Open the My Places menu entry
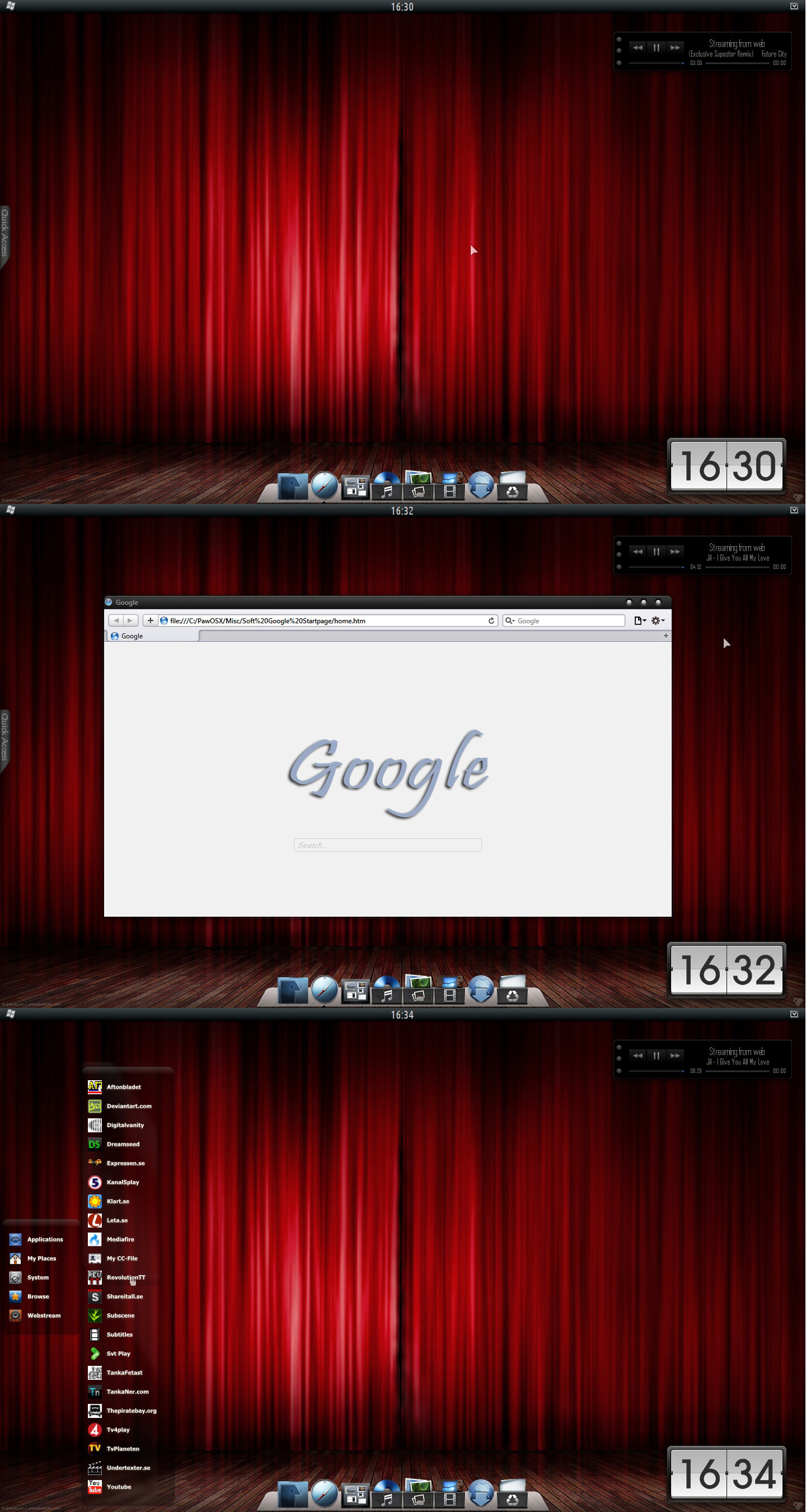Viewport: 806px width, 1512px height. pos(33,1258)
